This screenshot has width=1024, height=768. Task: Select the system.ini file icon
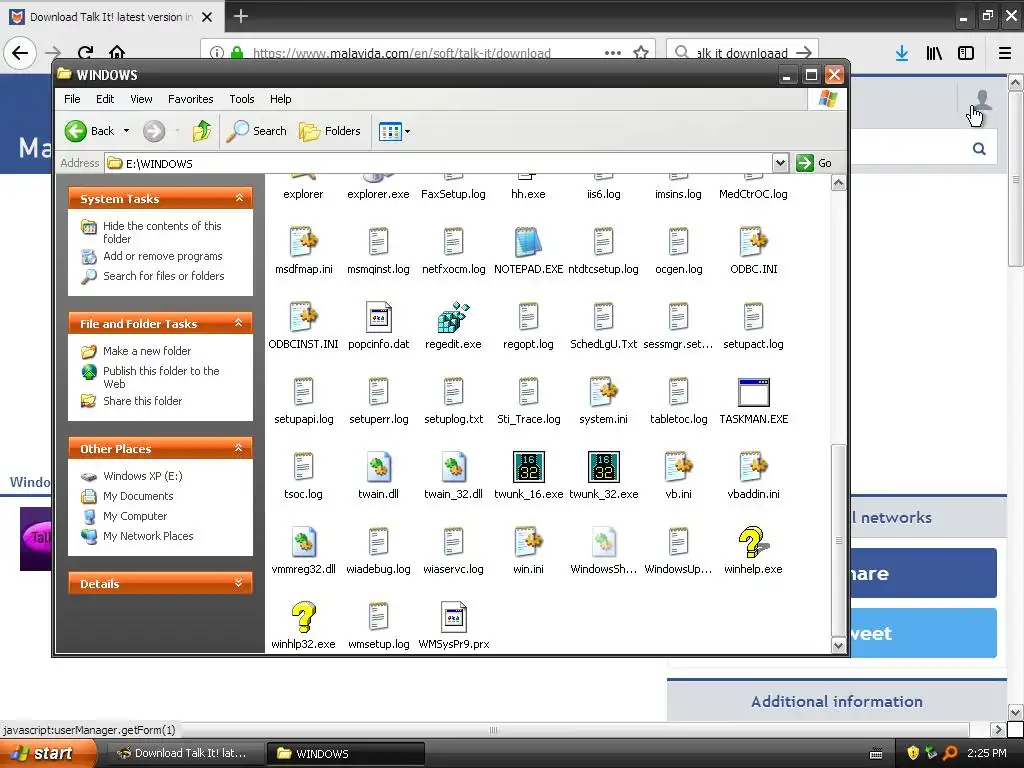coord(603,392)
